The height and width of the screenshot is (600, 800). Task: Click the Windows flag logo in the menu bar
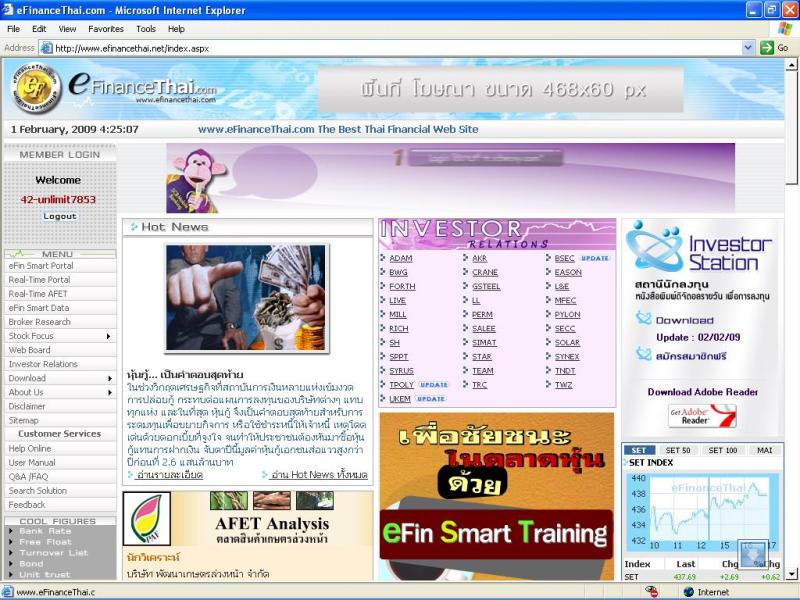click(785, 29)
